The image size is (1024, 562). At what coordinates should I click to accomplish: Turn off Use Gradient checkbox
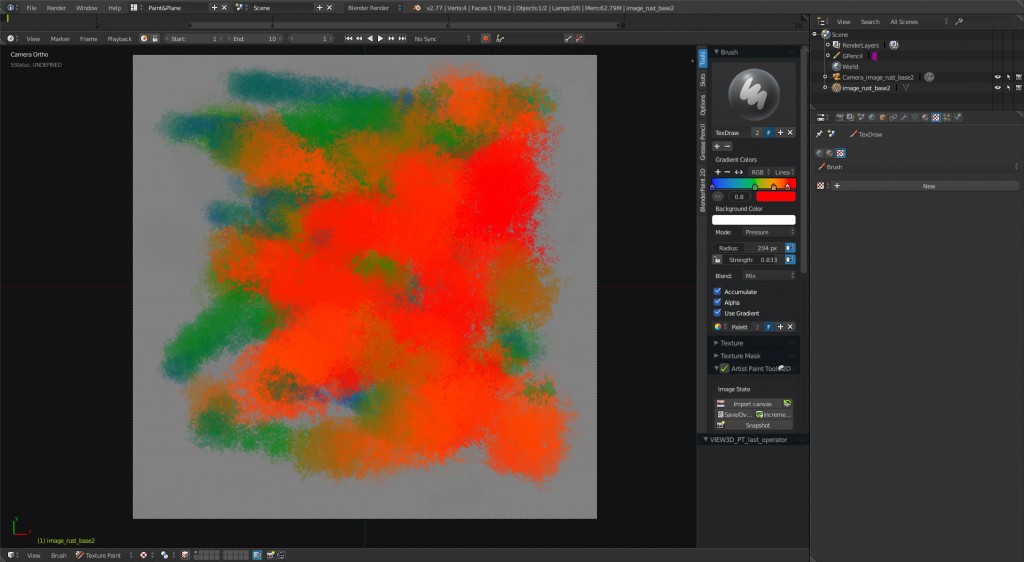pyautogui.click(x=717, y=313)
